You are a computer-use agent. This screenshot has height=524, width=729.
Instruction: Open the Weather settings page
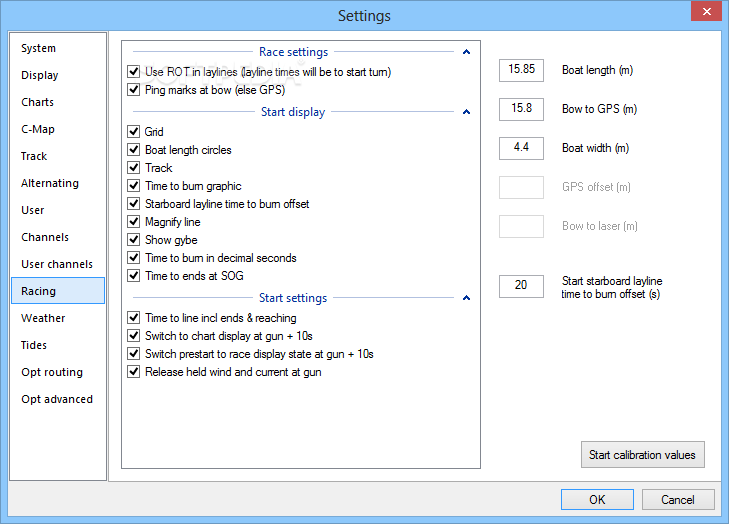(43, 318)
